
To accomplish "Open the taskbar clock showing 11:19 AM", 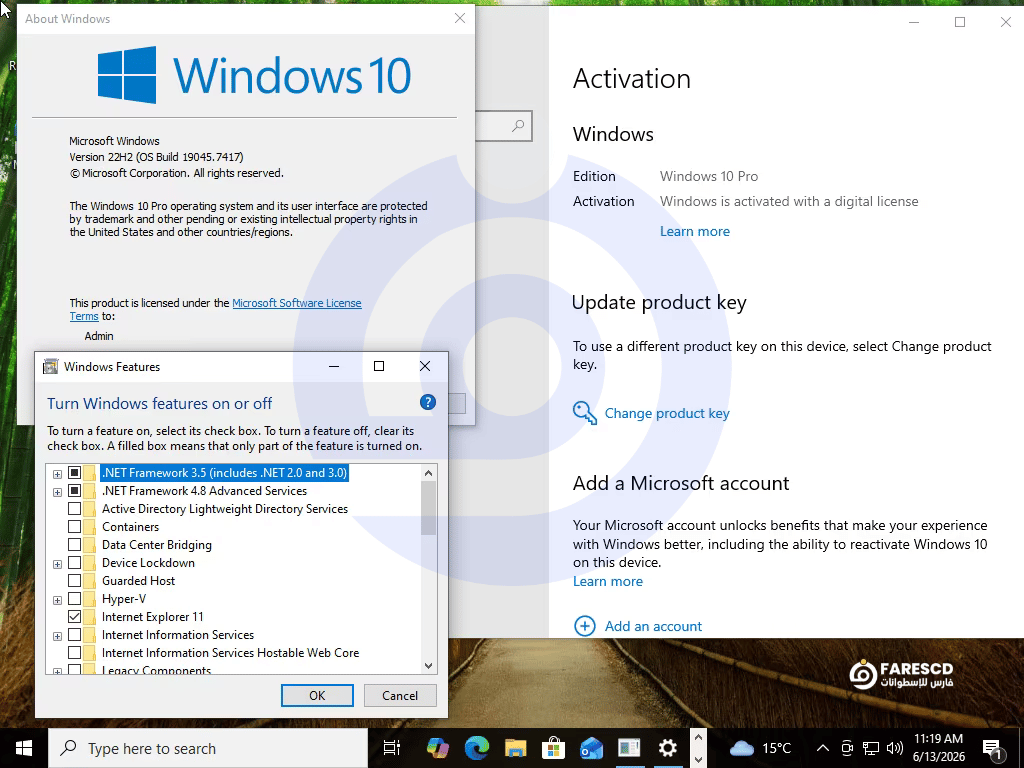I will (x=938, y=748).
